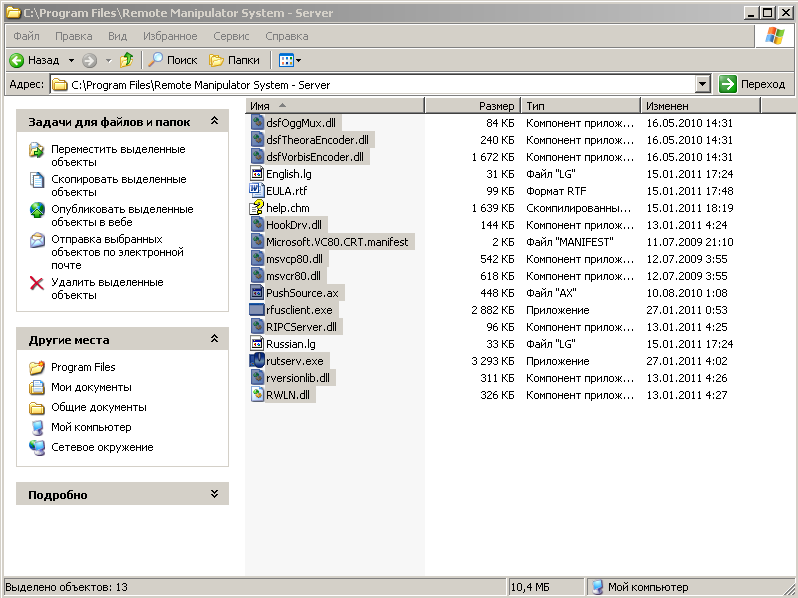Select the rversionlib.dll file icon
This screenshot has width=798, height=598.
tap(257, 378)
